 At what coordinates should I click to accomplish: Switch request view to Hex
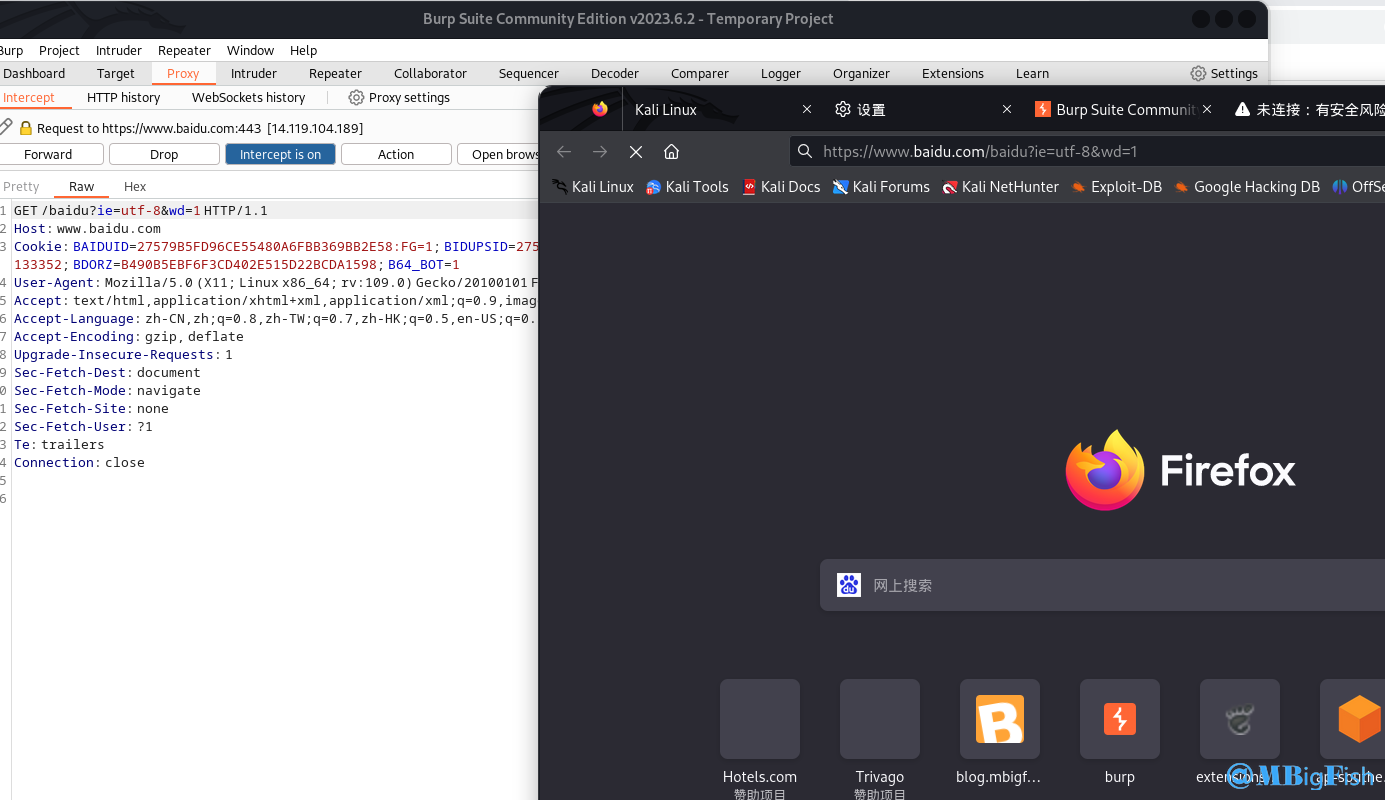[135, 187]
